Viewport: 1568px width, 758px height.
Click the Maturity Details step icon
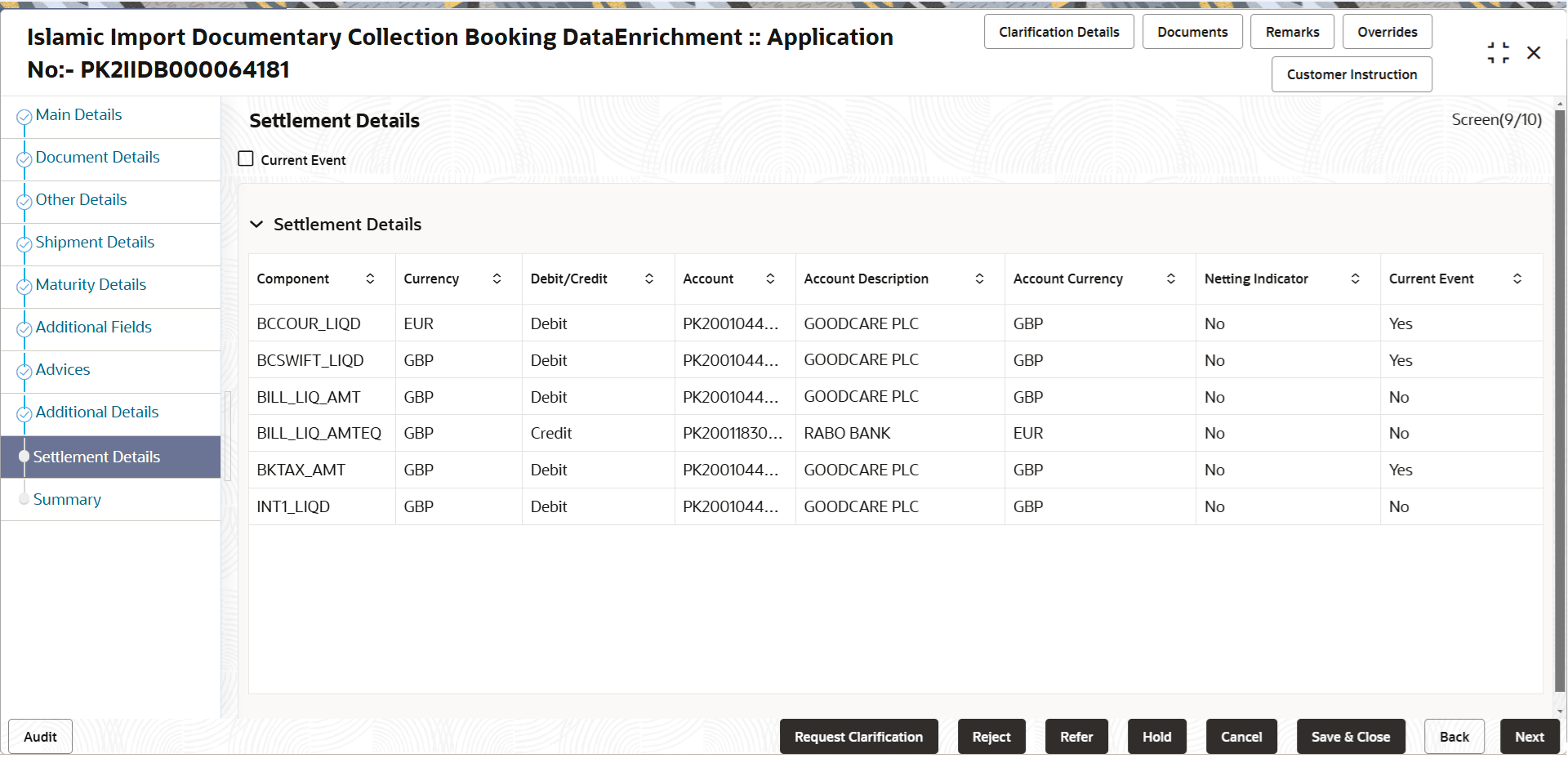[x=24, y=286]
